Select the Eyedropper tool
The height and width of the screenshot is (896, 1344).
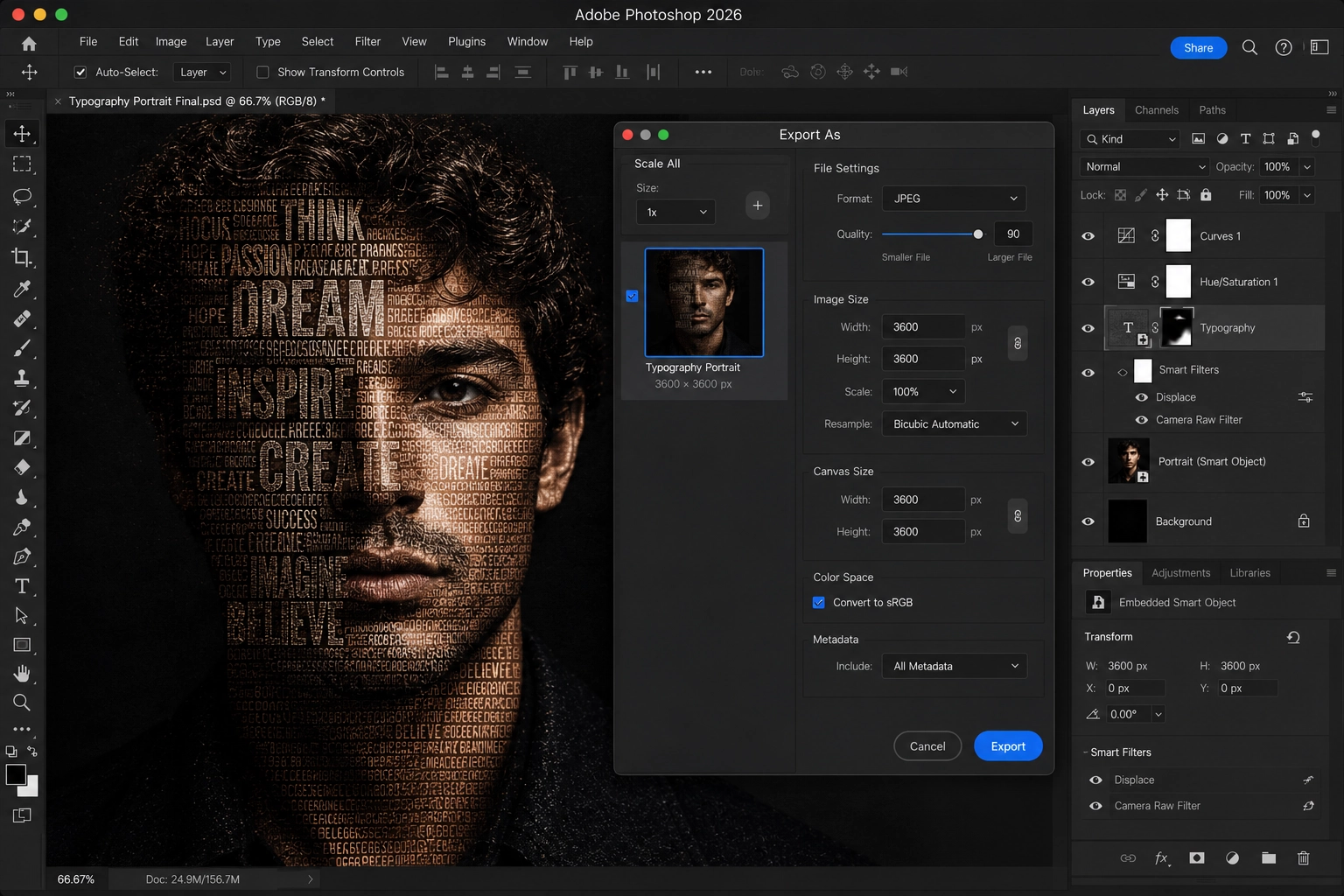[22, 289]
